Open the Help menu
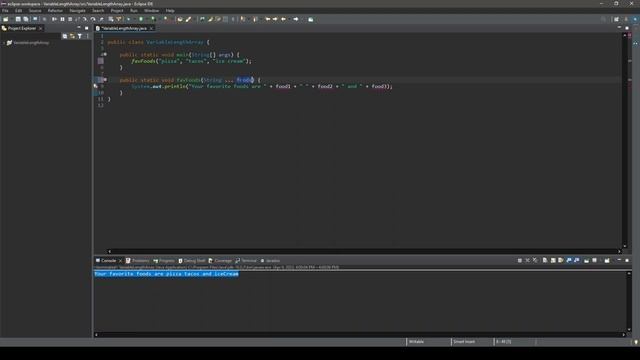Viewport: 640px width, 360px height. pyautogui.click(x=170, y=11)
